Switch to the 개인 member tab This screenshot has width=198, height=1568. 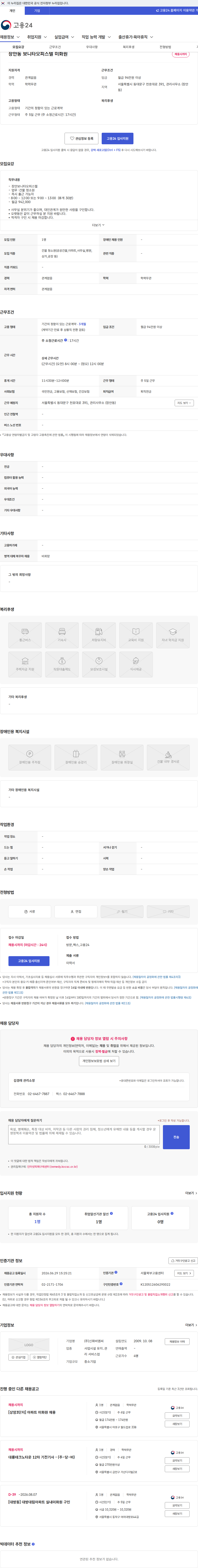pyautogui.click(x=12, y=10)
